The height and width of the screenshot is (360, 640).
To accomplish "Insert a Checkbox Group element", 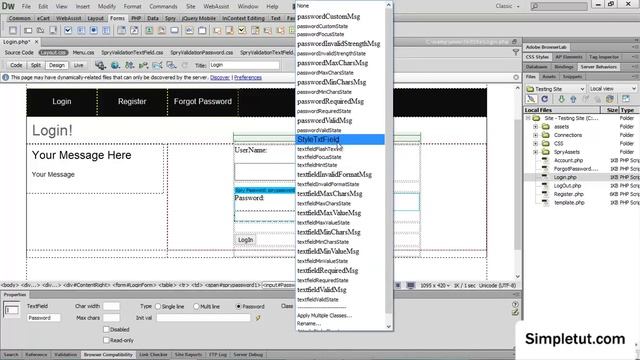I will click(x=81, y=31).
